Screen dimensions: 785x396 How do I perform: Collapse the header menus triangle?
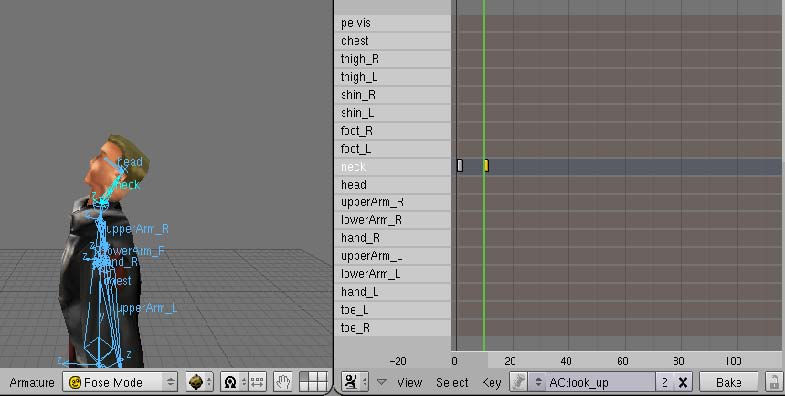point(381,382)
